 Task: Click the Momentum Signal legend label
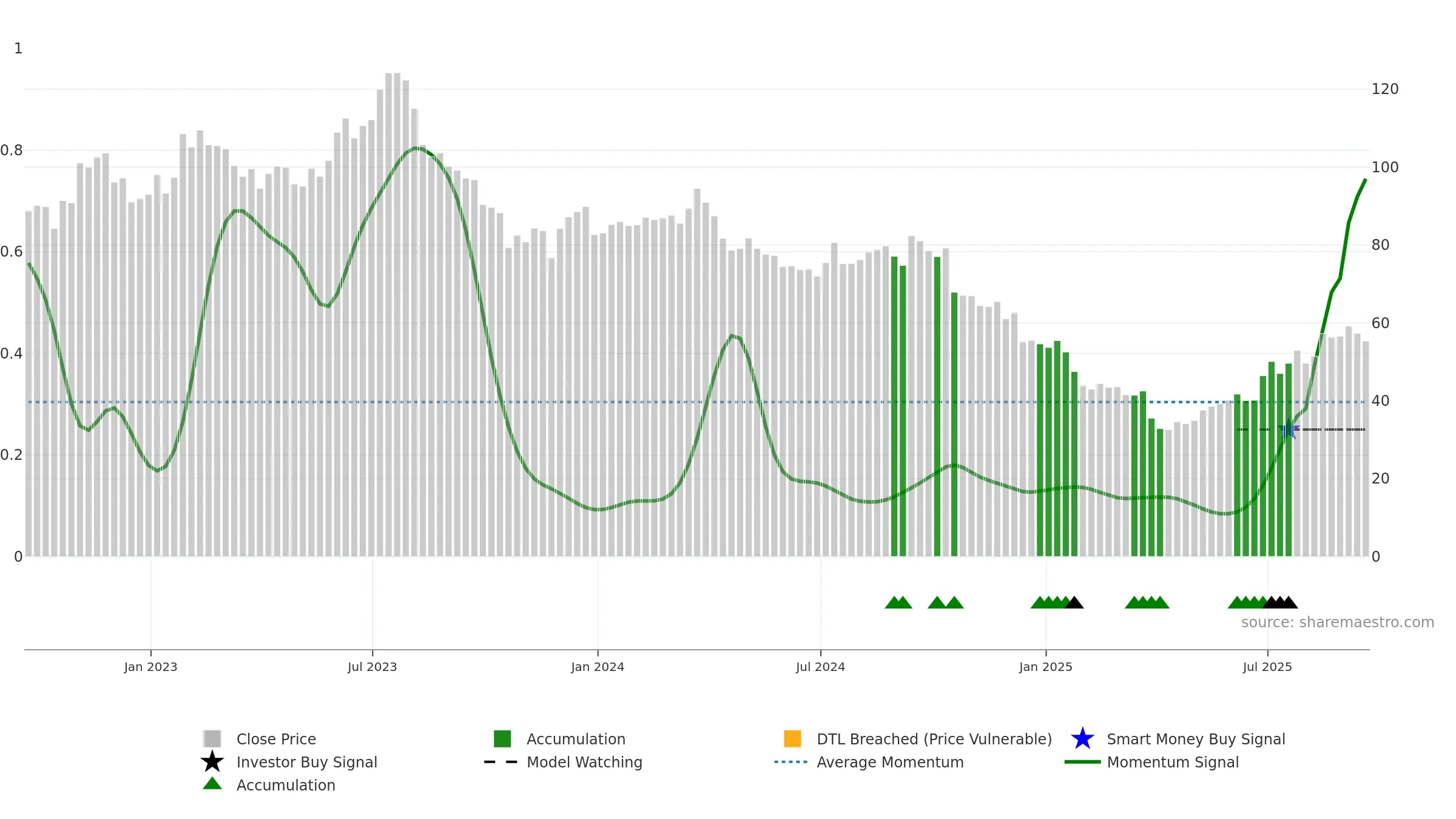point(1173,762)
